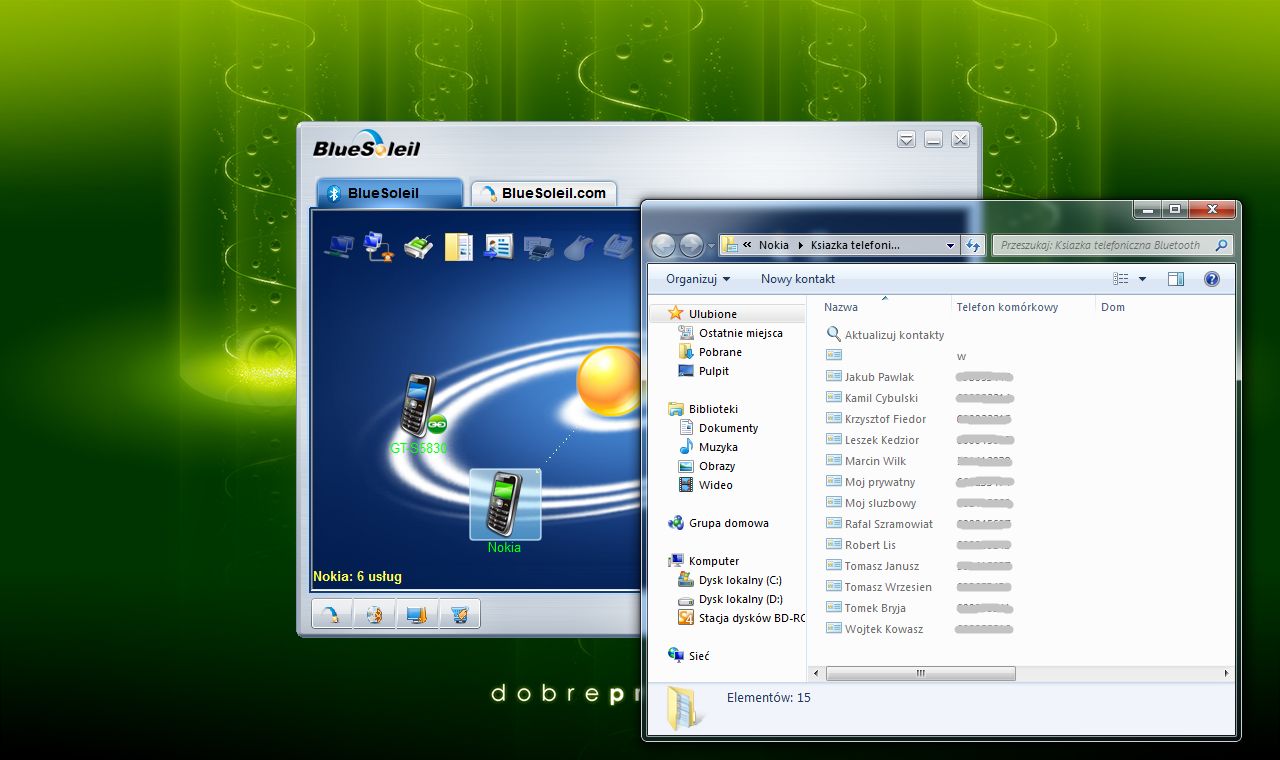
Task: Open Dysk lokalny (D:) in the sidebar
Action: click(x=740, y=599)
